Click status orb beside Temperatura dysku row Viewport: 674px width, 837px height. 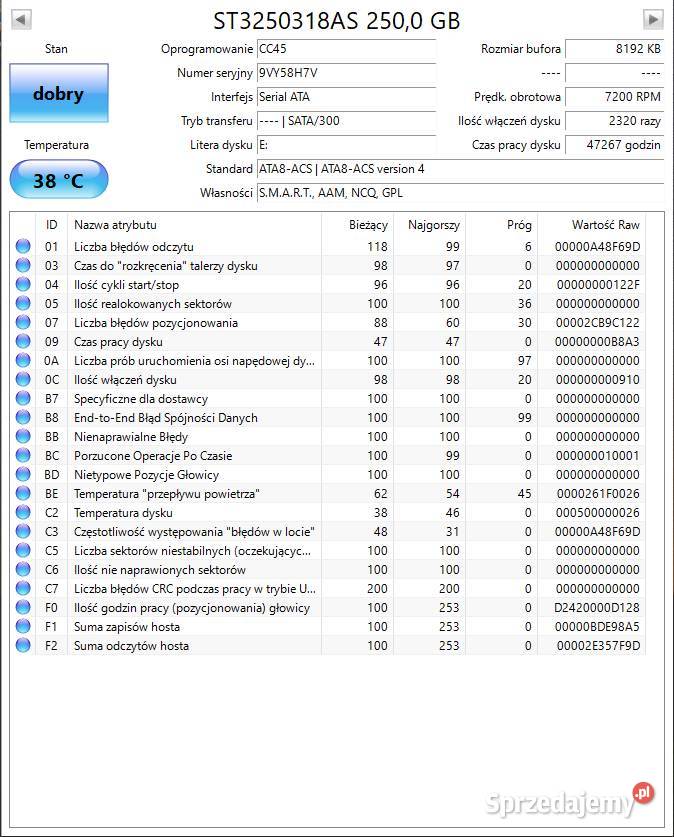pos(23,513)
